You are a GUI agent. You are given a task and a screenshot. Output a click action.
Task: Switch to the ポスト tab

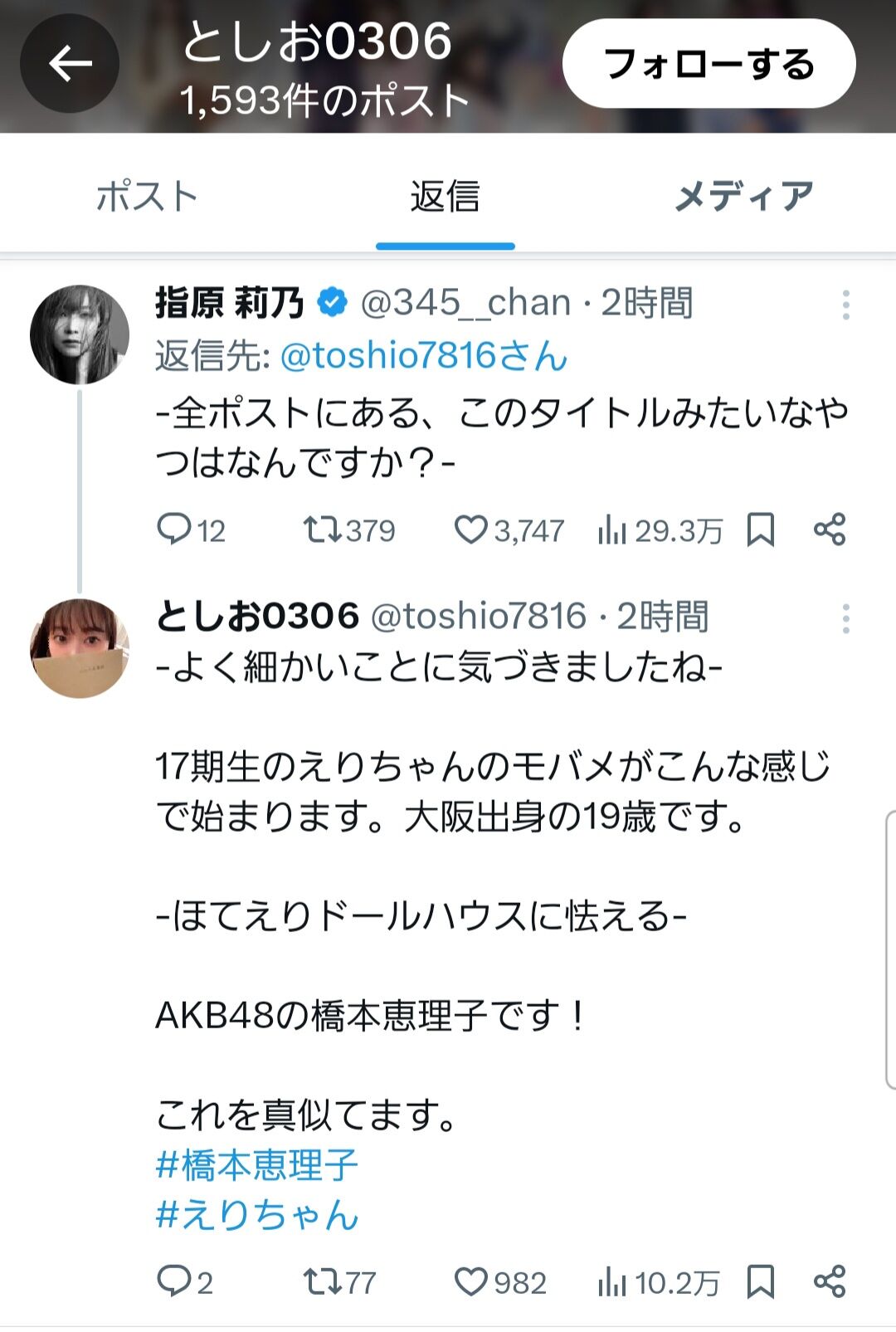coord(148,196)
